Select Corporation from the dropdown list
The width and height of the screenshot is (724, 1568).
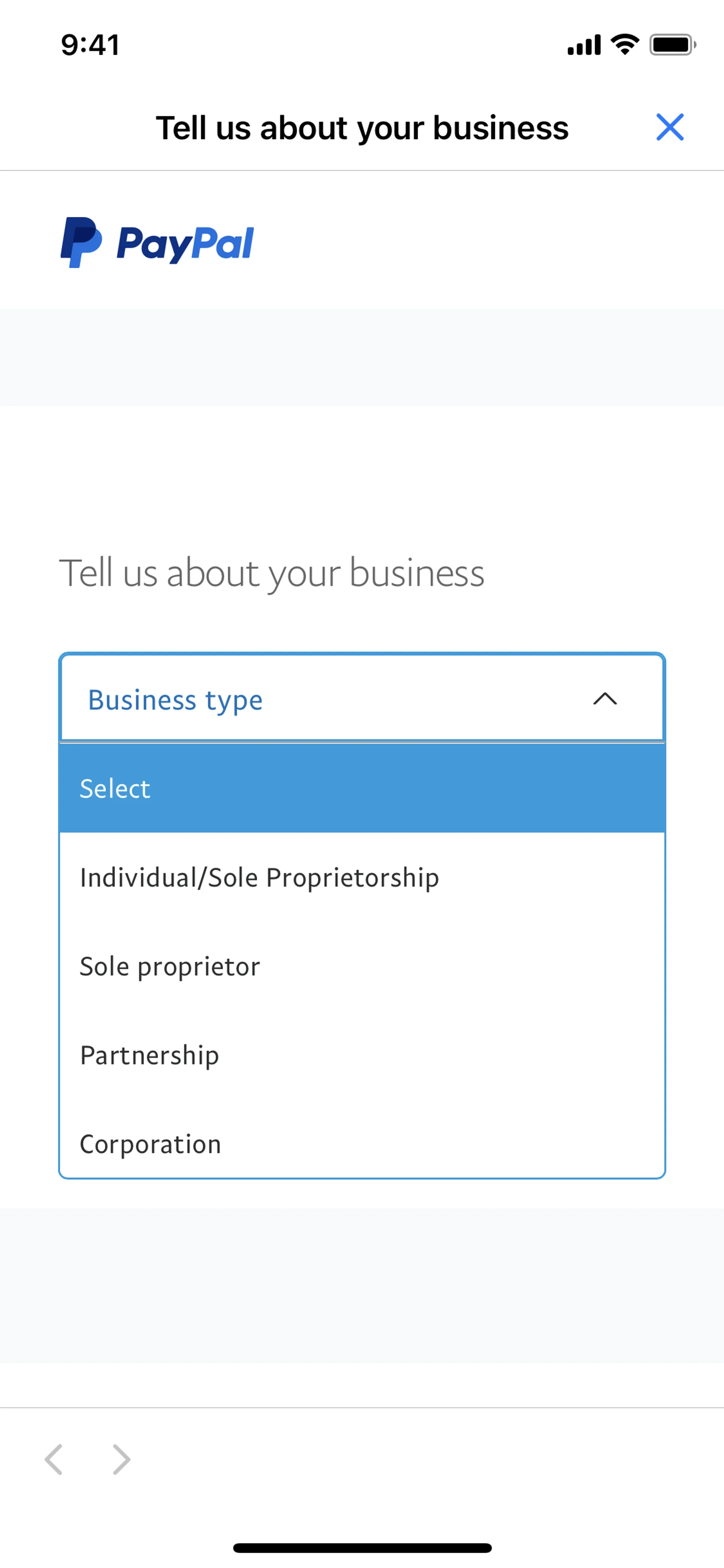[150, 1144]
